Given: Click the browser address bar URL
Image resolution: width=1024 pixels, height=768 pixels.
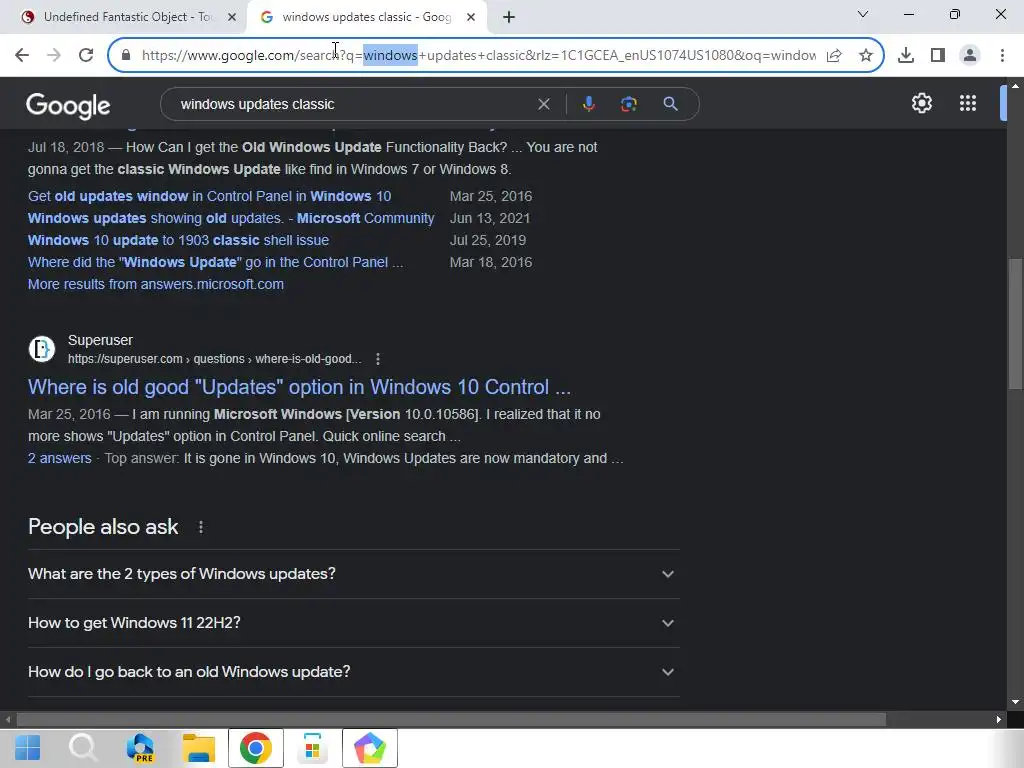Looking at the screenshot, I should [479, 56].
